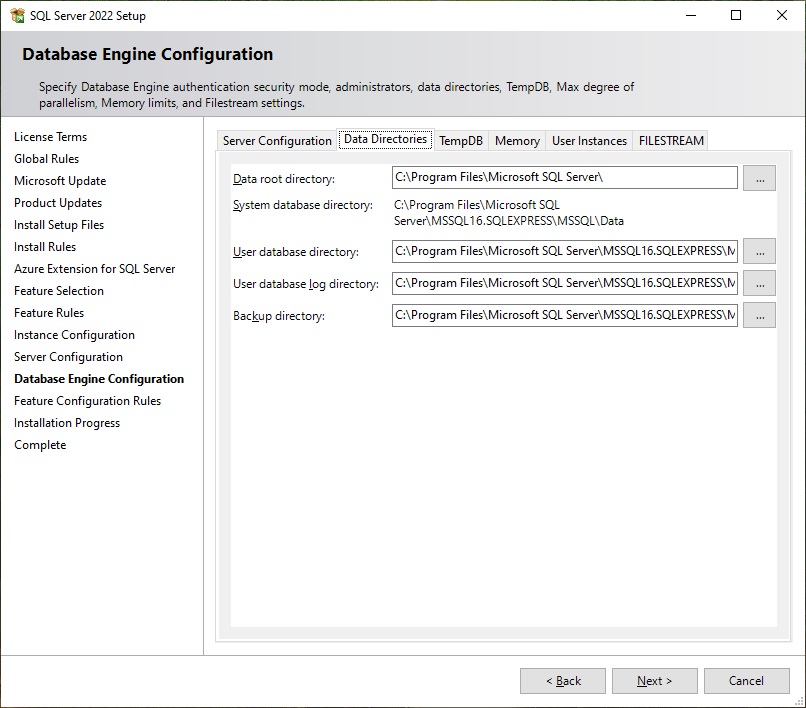
Task: Cancel the SQL Server setup
Action: coord(746,681)
